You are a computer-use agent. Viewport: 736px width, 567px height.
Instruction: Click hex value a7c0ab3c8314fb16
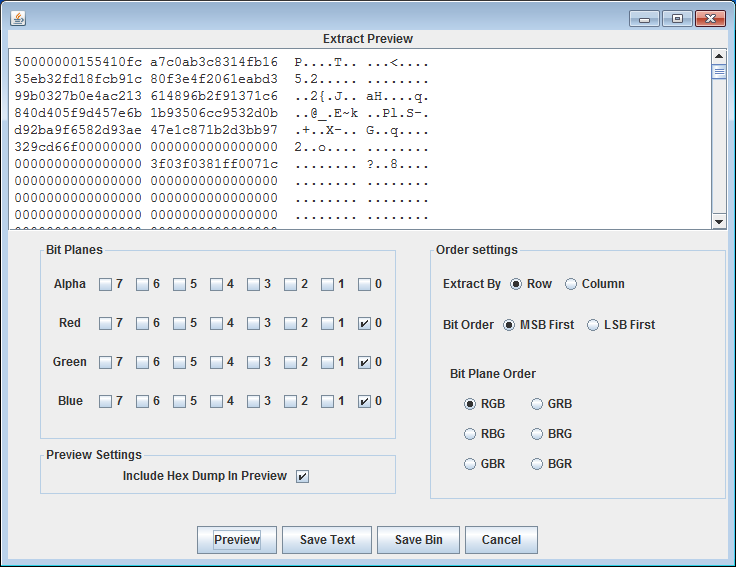pyautogui.click(x=214, y=62)
